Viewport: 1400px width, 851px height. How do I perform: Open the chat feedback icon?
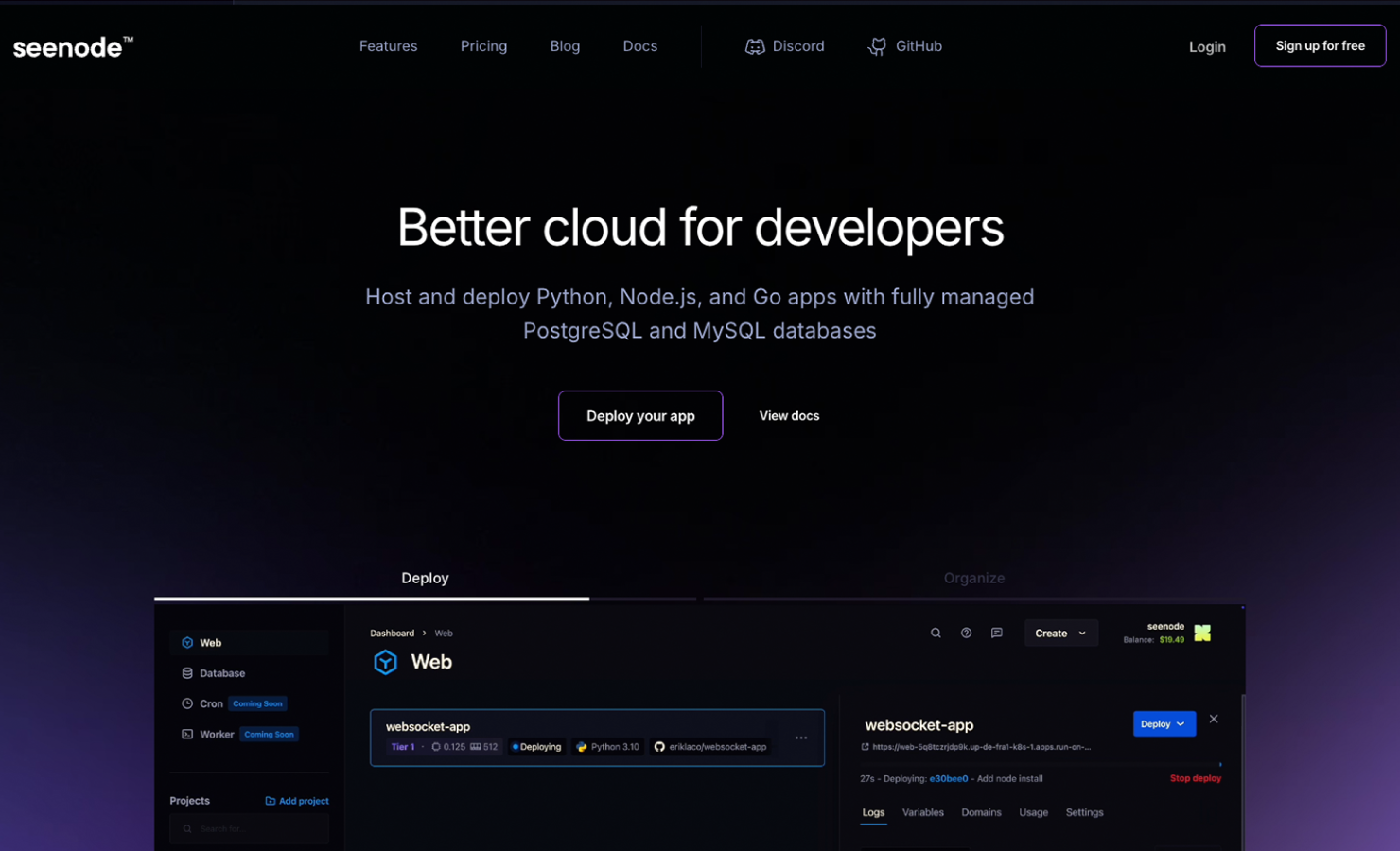[x=996, y=634]
